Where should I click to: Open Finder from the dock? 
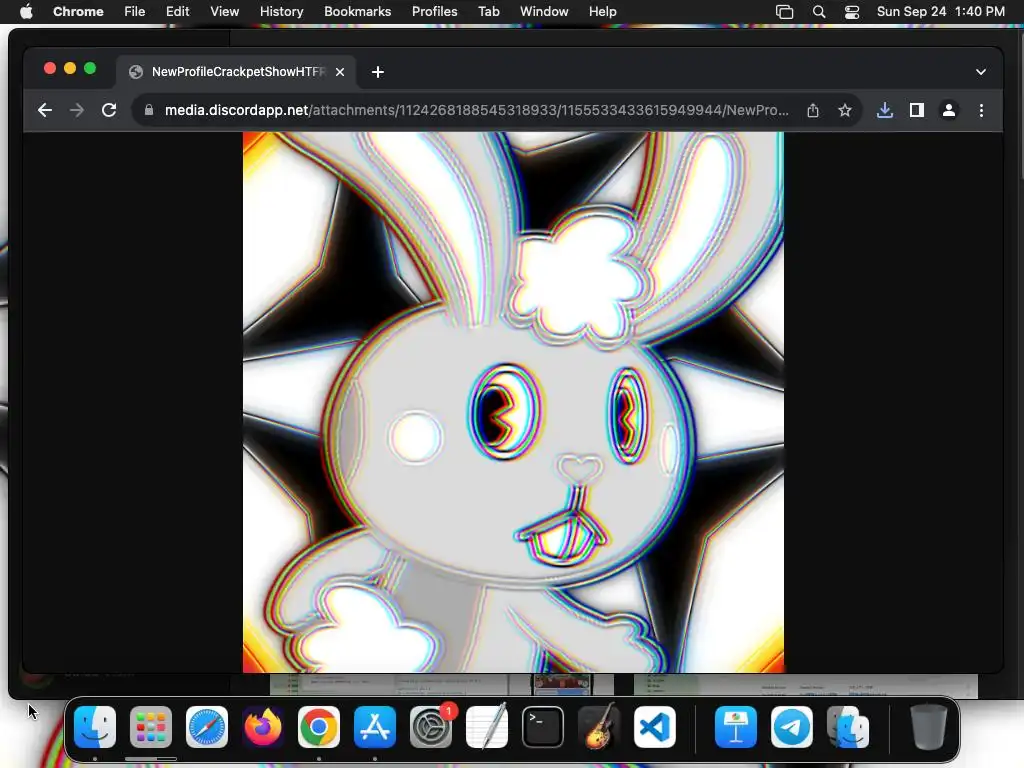tap(95, 727)
